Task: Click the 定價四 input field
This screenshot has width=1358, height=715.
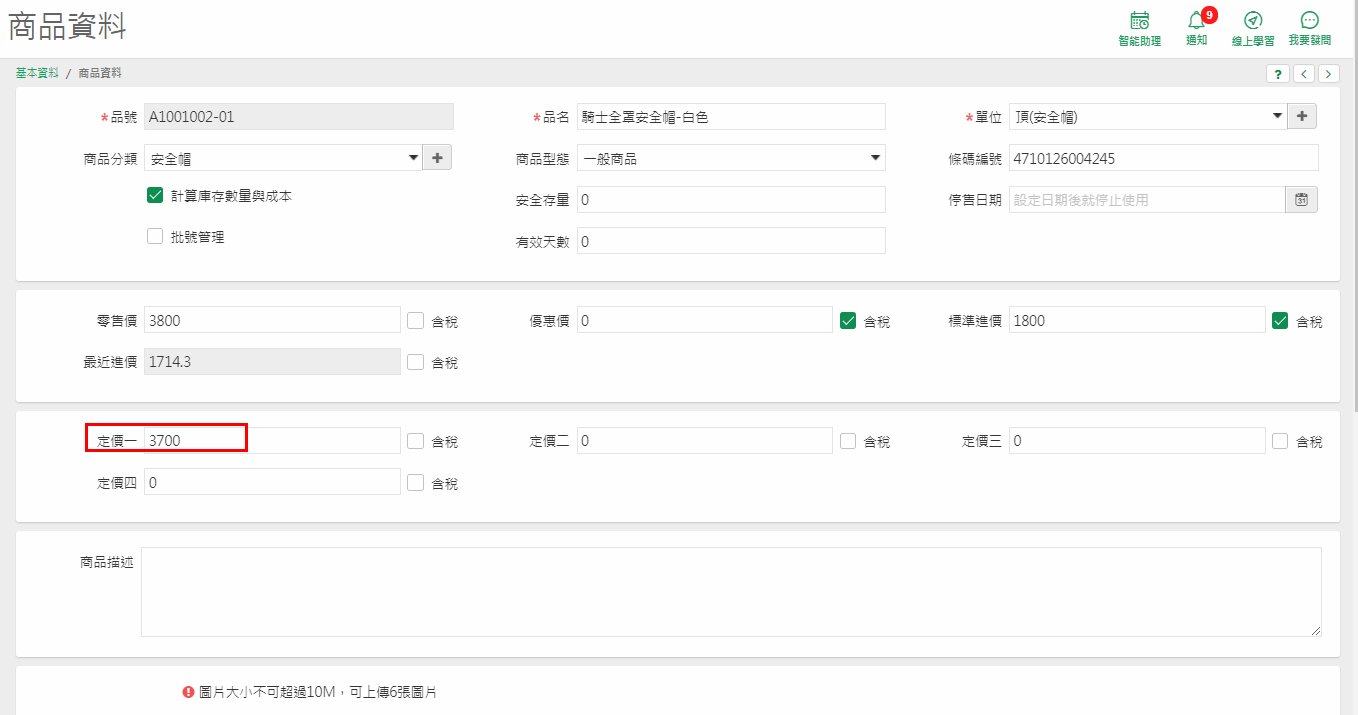Action: coord(272,482)
